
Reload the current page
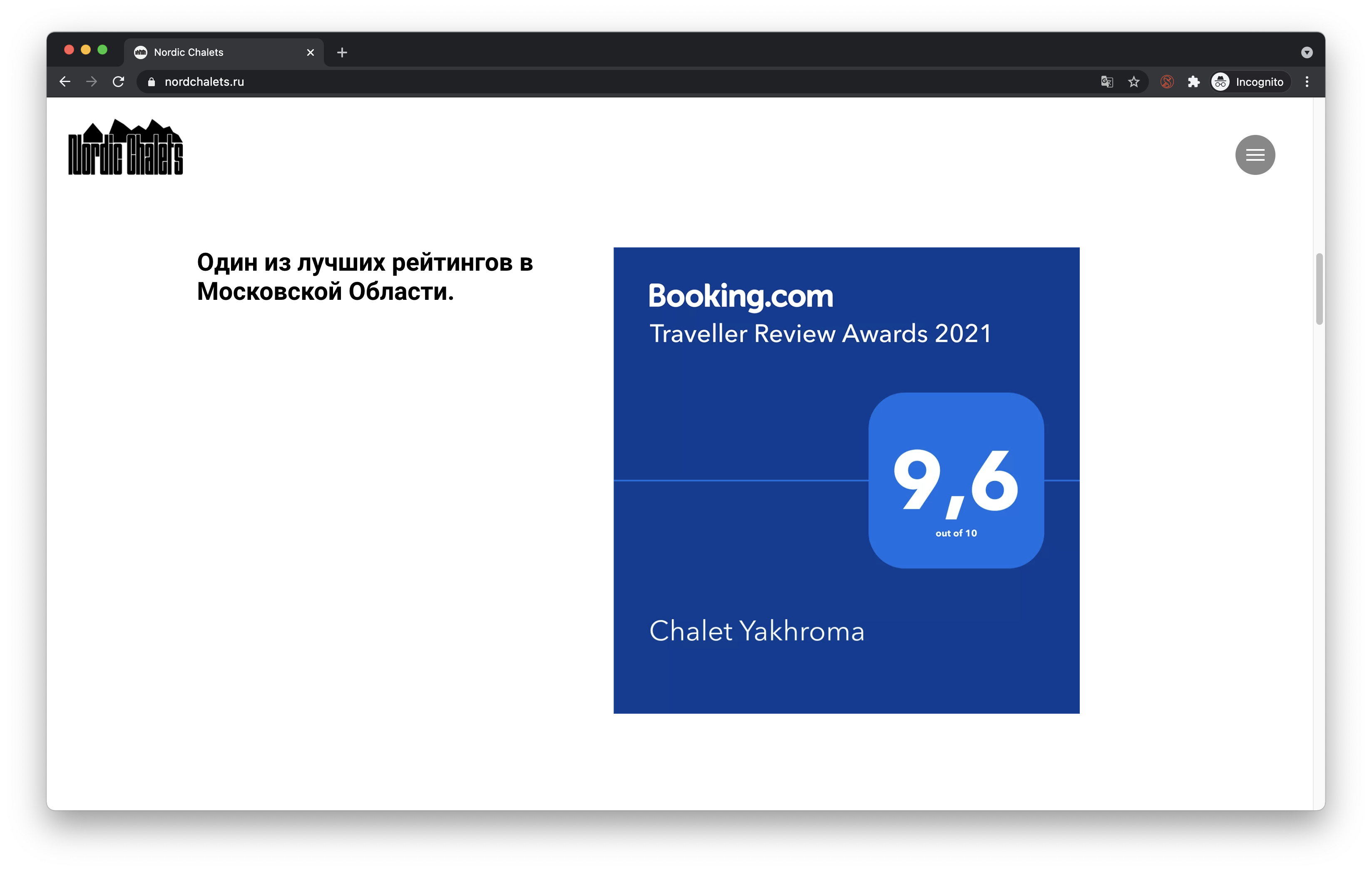point(119,82)
